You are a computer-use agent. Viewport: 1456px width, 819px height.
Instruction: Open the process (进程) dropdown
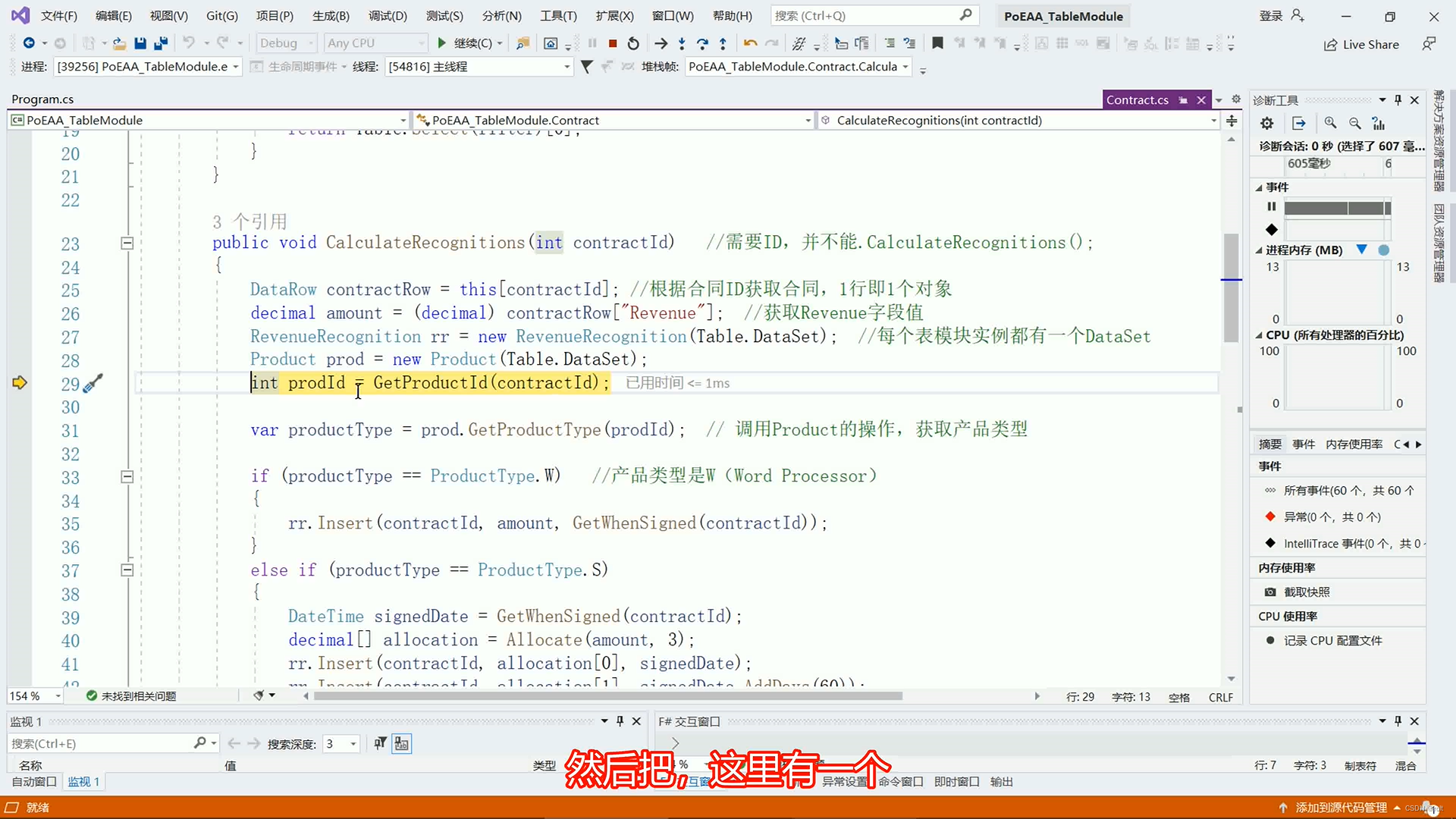click(147, 67)
